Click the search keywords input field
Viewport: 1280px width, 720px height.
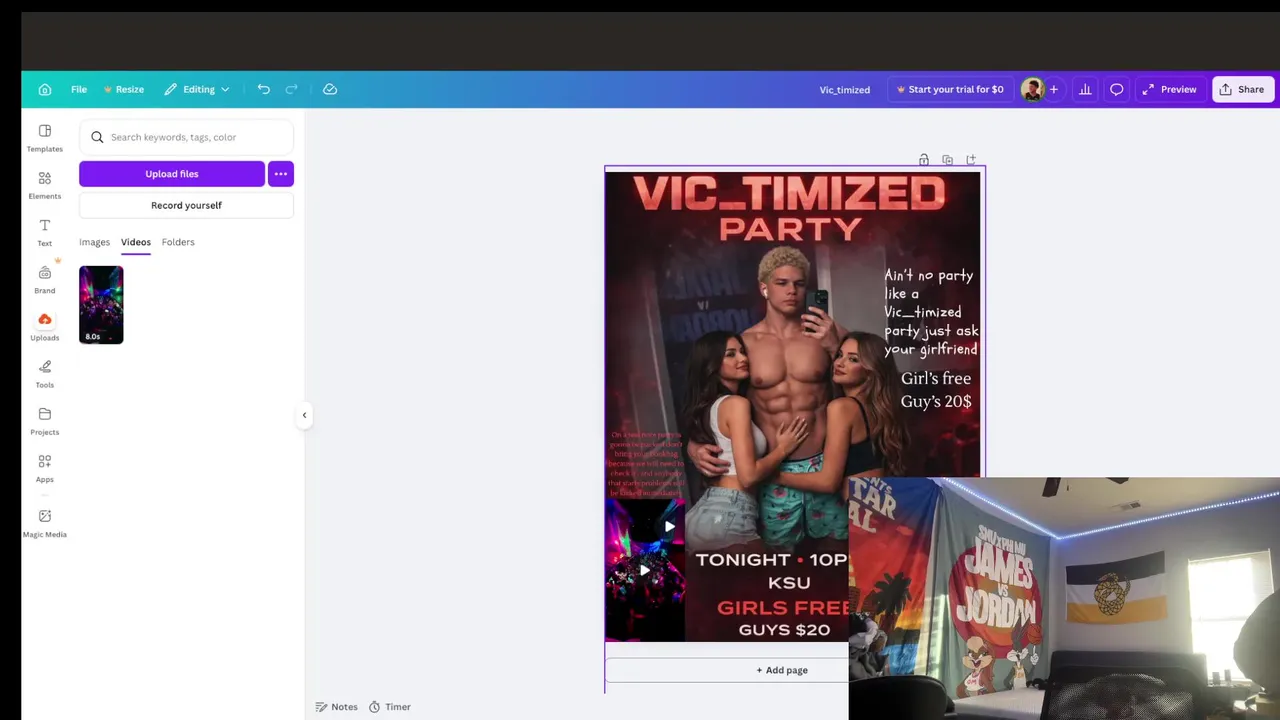(x=186, y=137)
